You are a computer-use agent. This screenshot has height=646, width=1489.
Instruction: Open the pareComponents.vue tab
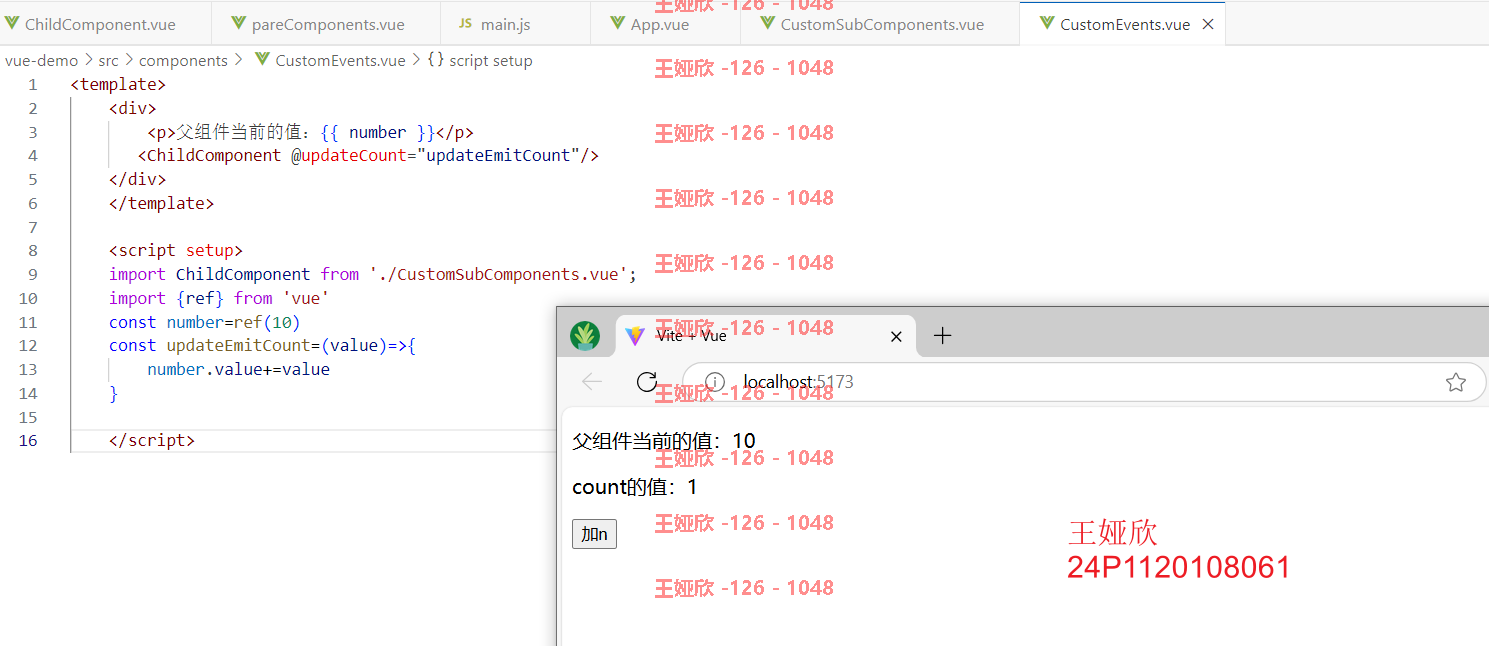(326, 24)
